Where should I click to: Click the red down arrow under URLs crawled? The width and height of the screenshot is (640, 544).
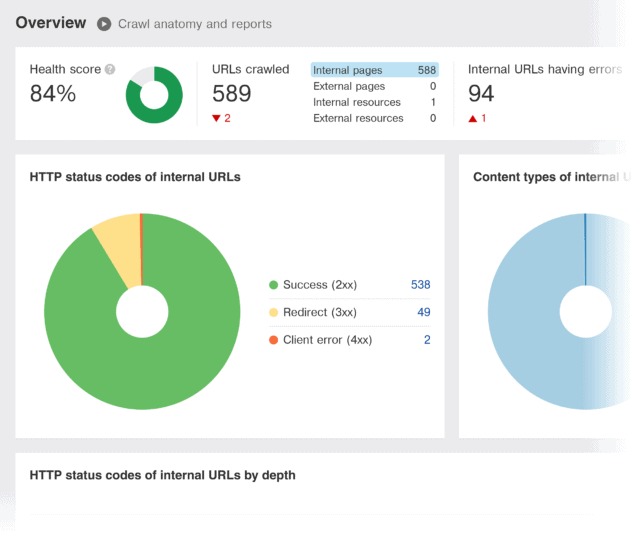click(x=216, y=118)
